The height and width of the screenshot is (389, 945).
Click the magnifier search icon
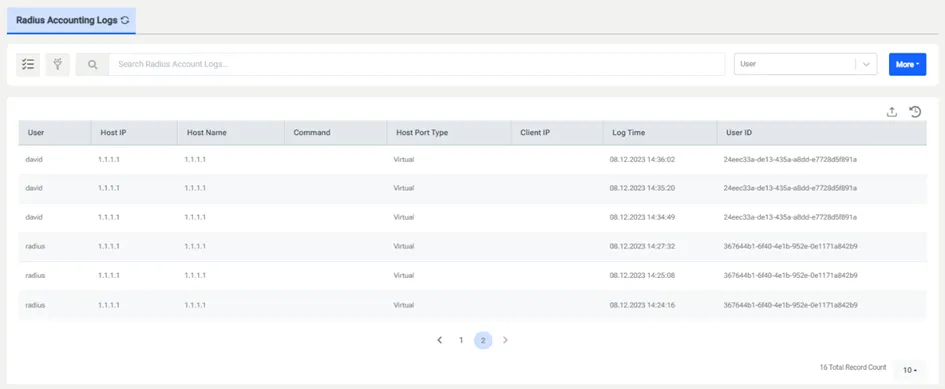(x=92, y=64)
